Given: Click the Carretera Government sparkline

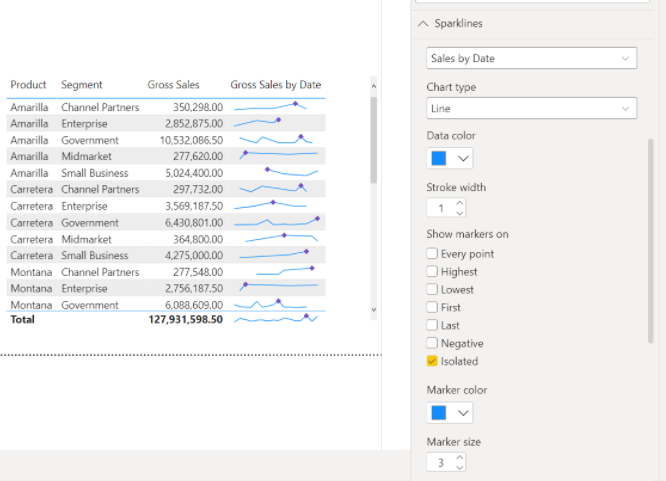Looking at the screenshot, I should tap(277, 221).
